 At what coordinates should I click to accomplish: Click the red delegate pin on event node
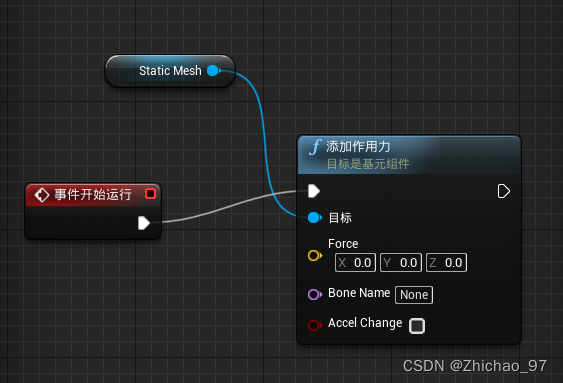coord(150,194)
